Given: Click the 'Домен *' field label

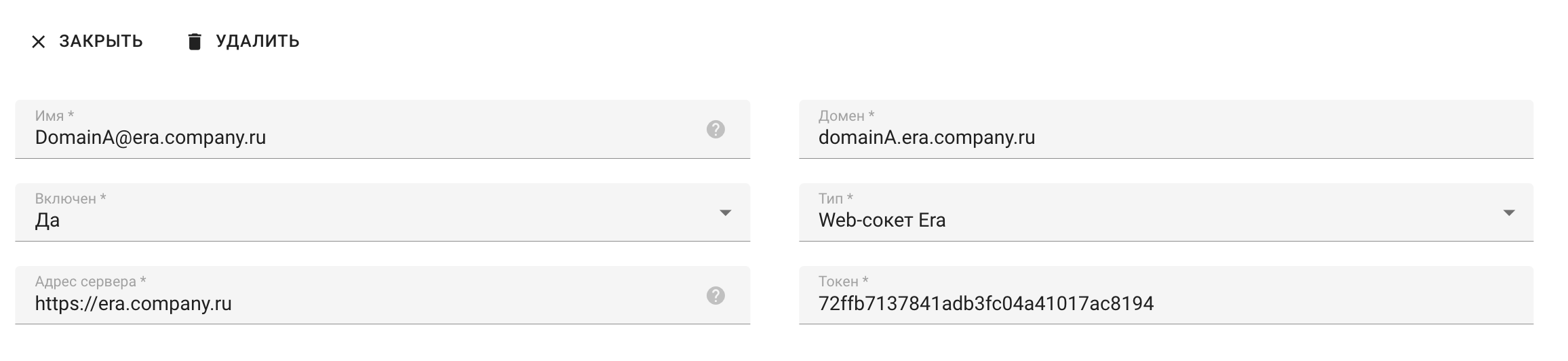Looking at the screenshot, I should (x=846, y=116).
